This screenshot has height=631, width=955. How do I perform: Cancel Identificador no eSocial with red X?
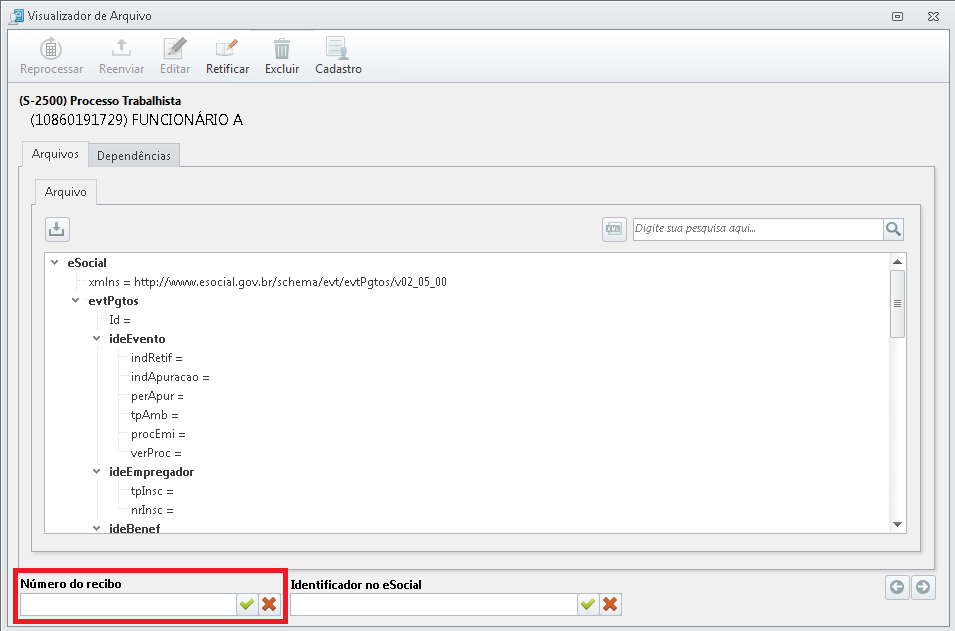click(610, 604)
